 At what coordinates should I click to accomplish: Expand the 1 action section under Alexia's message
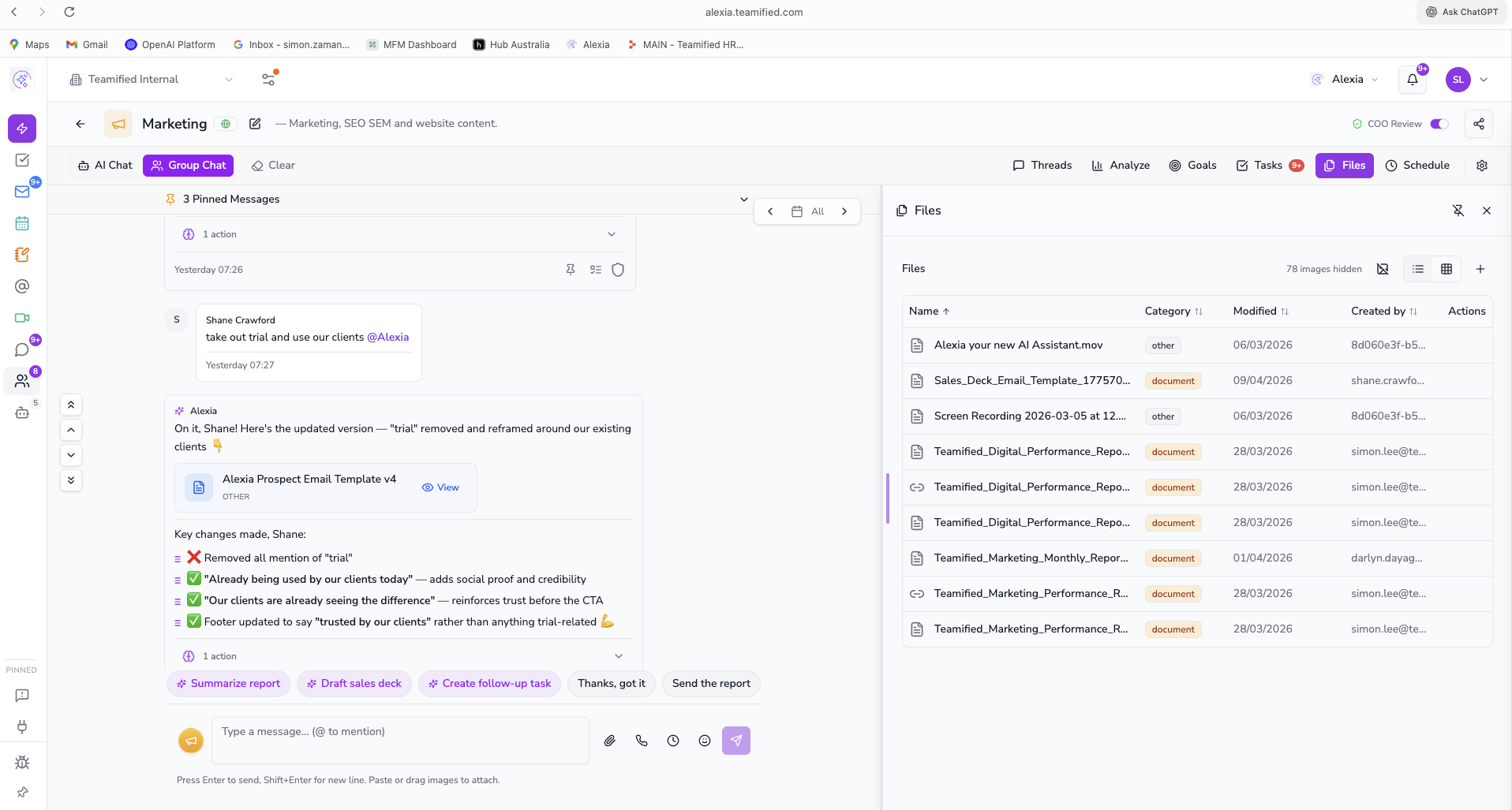[x=618, y=656]
